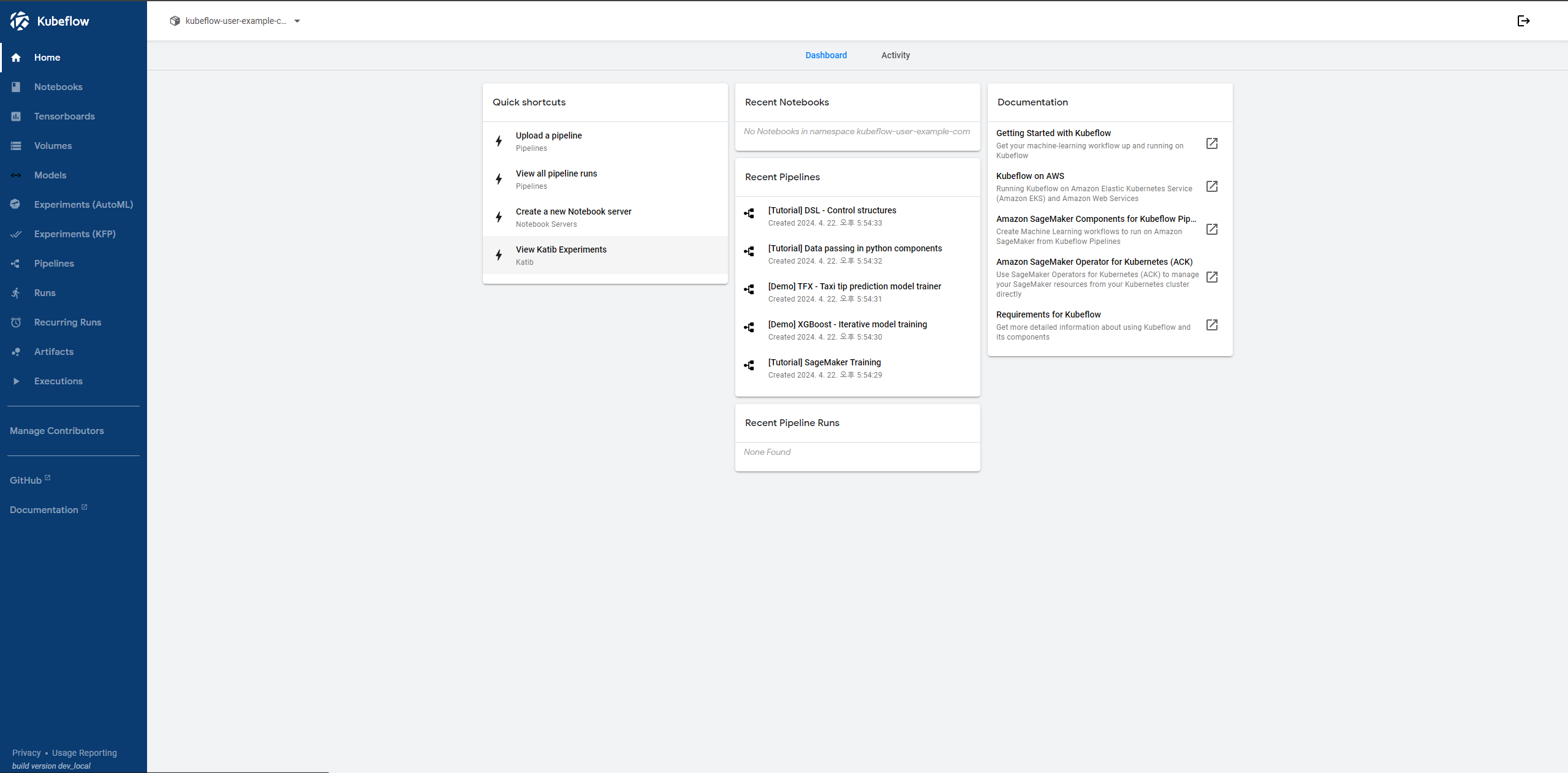Viewport: 1568px width, 773px height.
Task: Click the Privacy link at the bottom
Action: [x=26, y=753]
